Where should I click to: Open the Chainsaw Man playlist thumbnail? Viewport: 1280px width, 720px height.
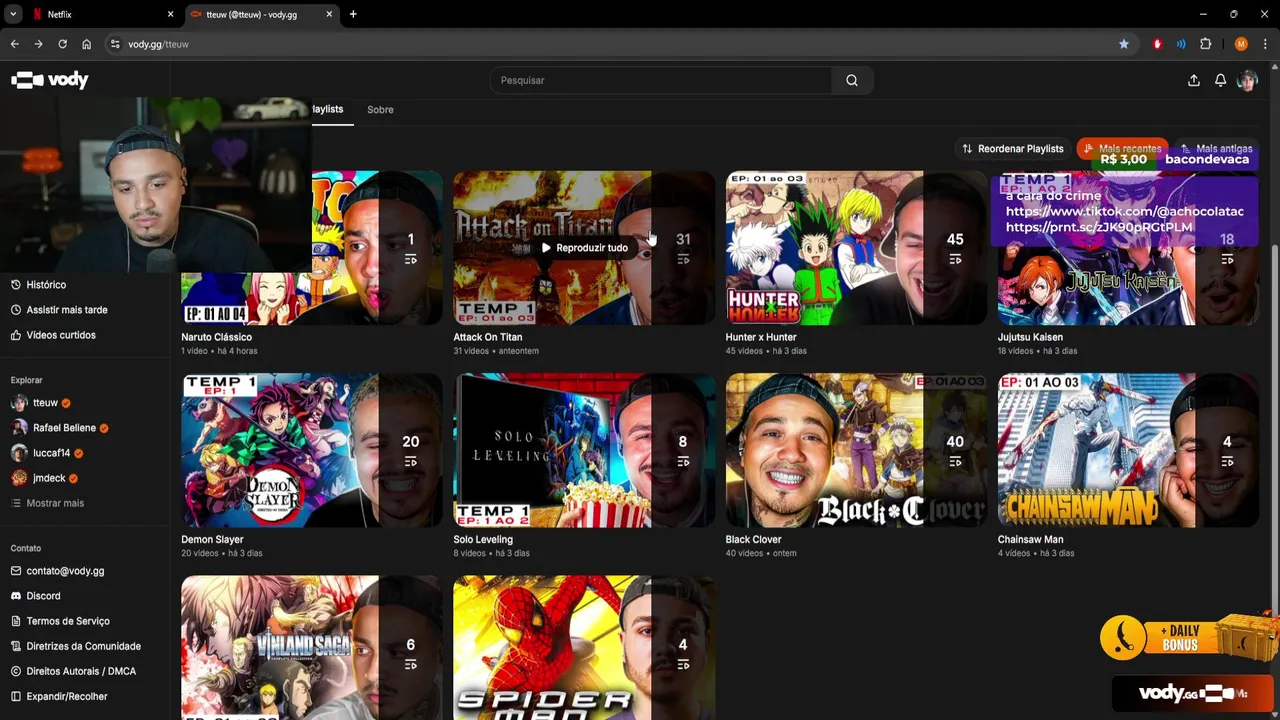(x=1128, y=450)
